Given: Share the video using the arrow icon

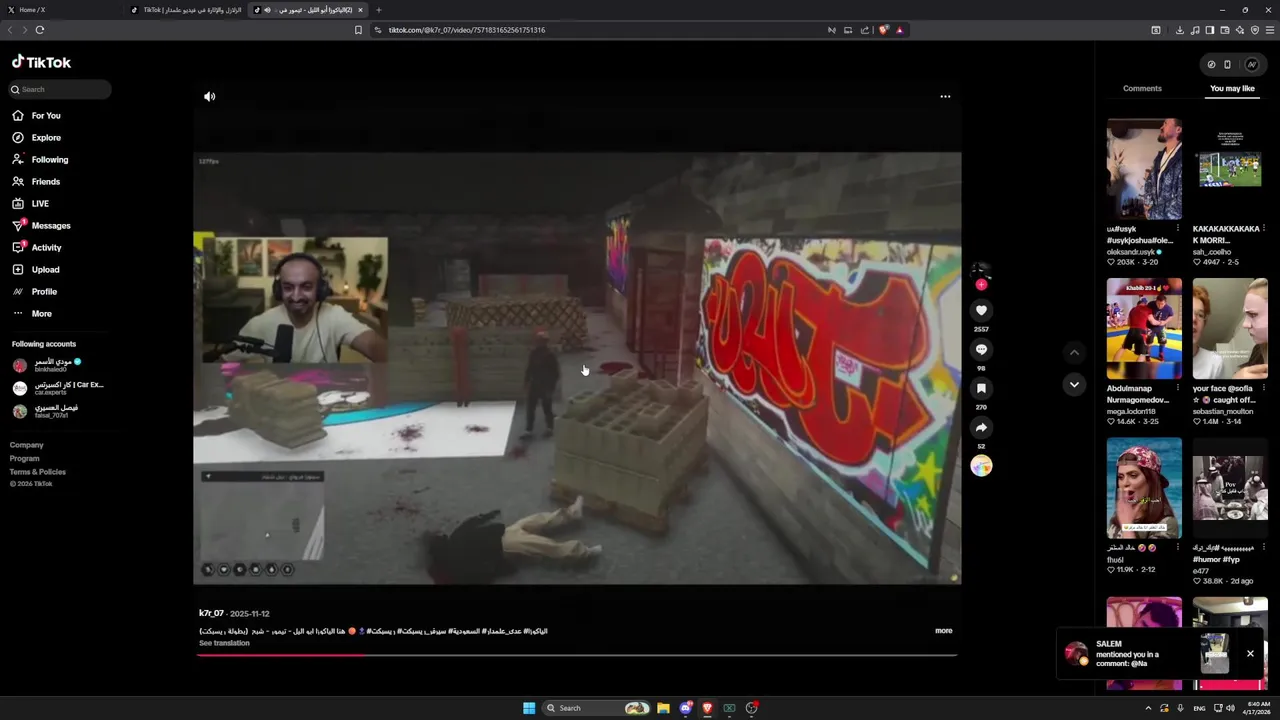Looking at the screenshot, I should click(x=981, y=427).
